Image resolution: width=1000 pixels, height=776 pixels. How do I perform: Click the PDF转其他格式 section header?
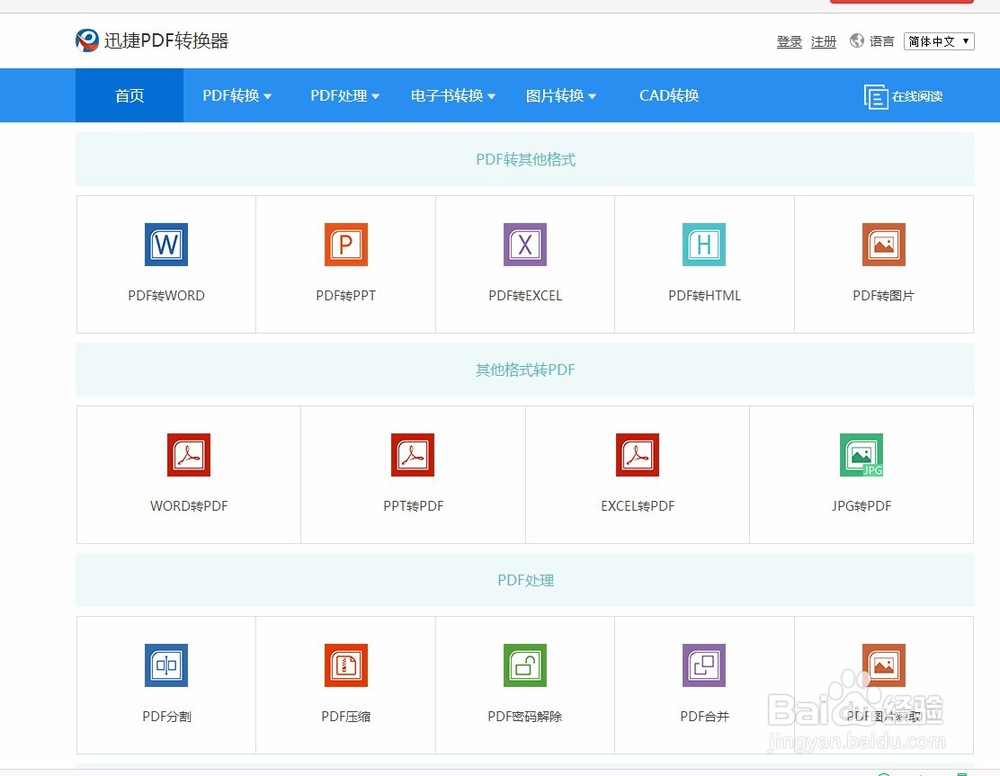pos(526,159)
